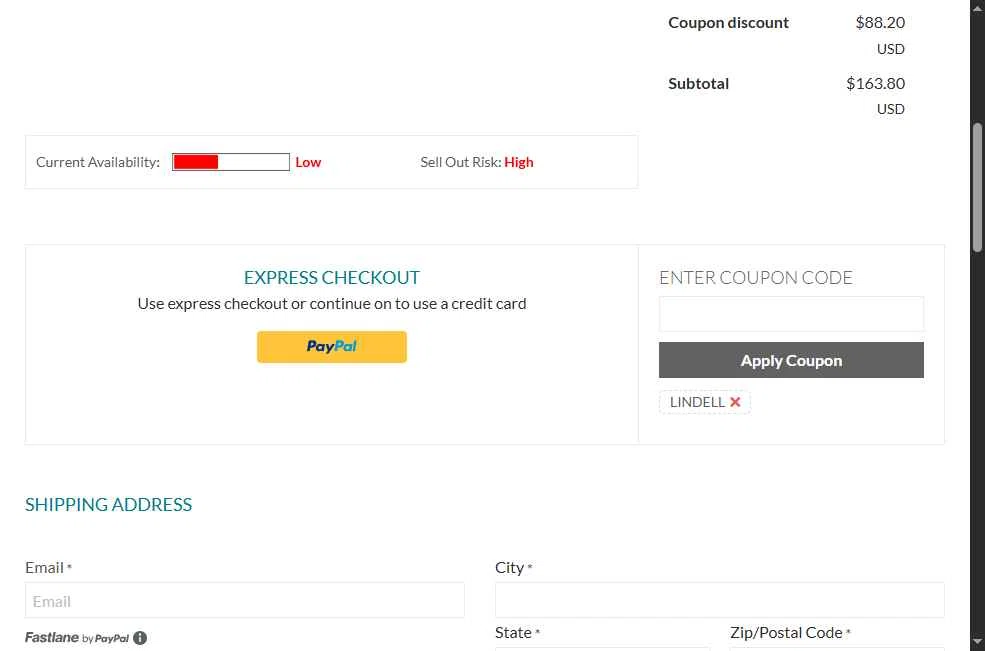Click the Current Availability label
The height and width of the screenshot is (651, 985).
98,162
